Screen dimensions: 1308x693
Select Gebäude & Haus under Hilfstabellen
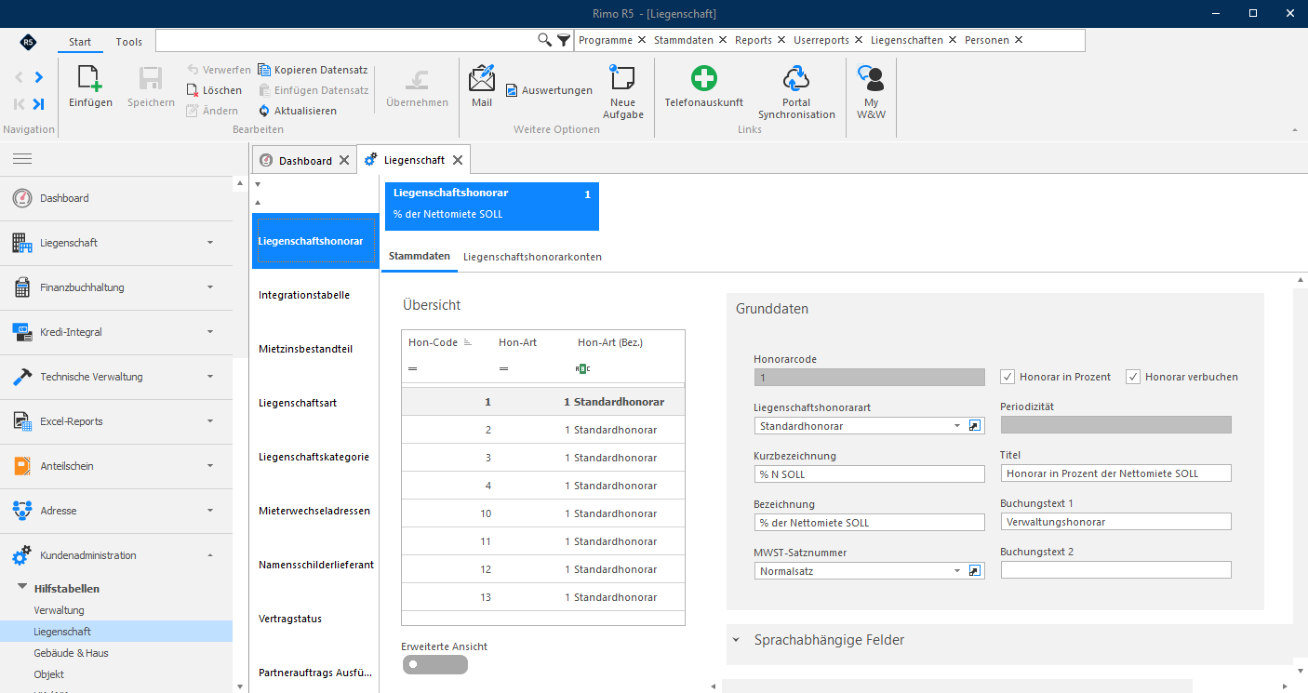tap(71, 653)
